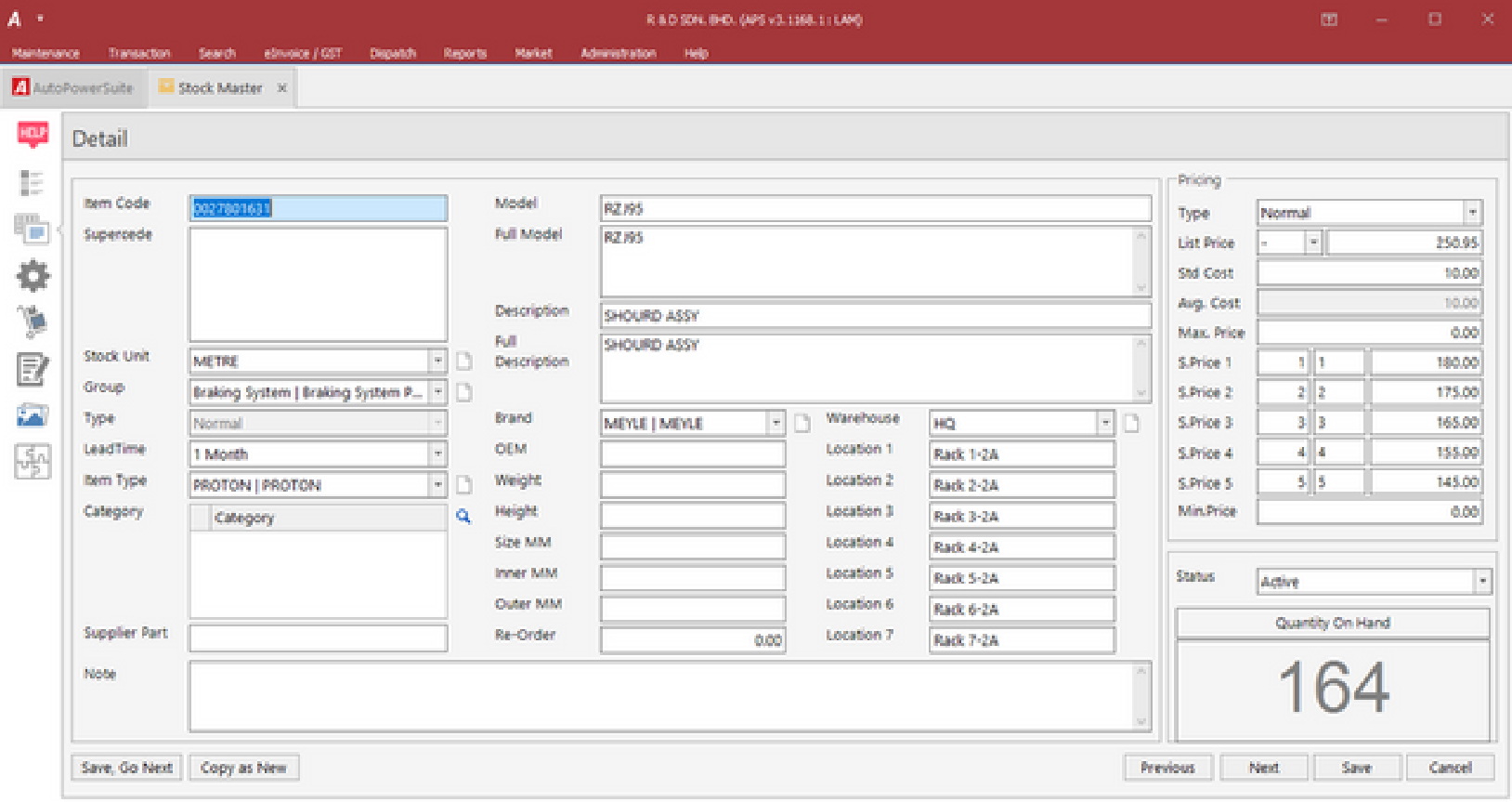The image size is (1512, 802).
Task: Open the Transaction menu
Action: pos(139,53)
